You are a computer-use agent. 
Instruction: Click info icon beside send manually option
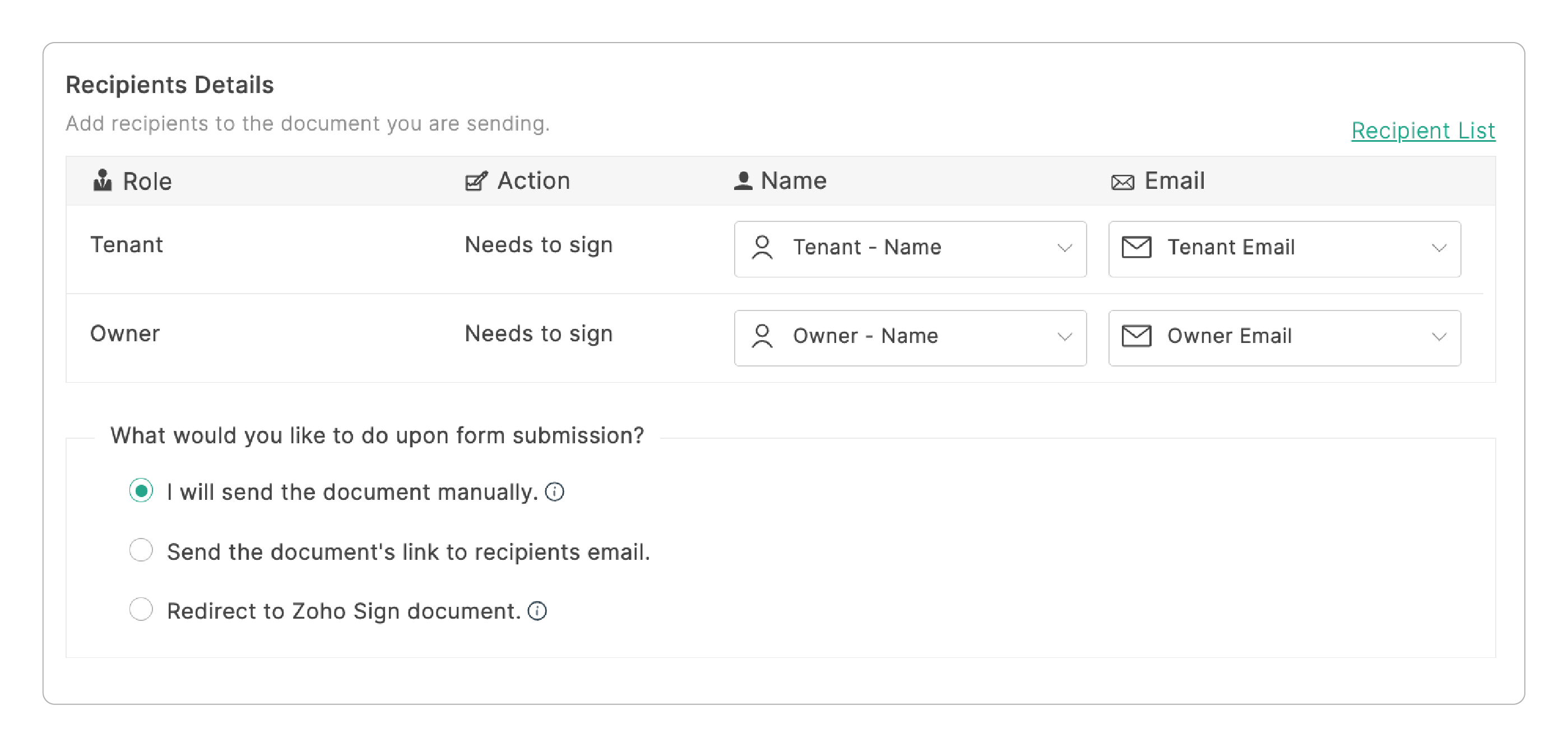(x=555, y=492)
